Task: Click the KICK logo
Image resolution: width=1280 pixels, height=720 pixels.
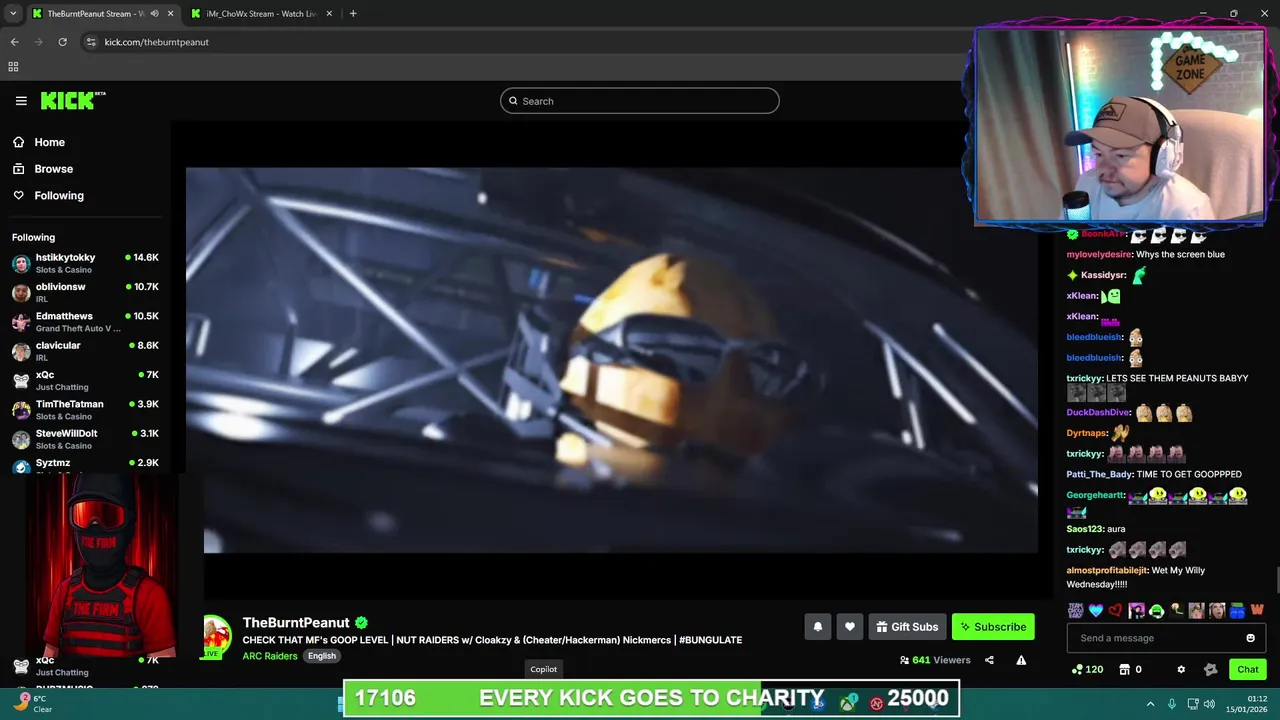Action: tap(73, 100)
